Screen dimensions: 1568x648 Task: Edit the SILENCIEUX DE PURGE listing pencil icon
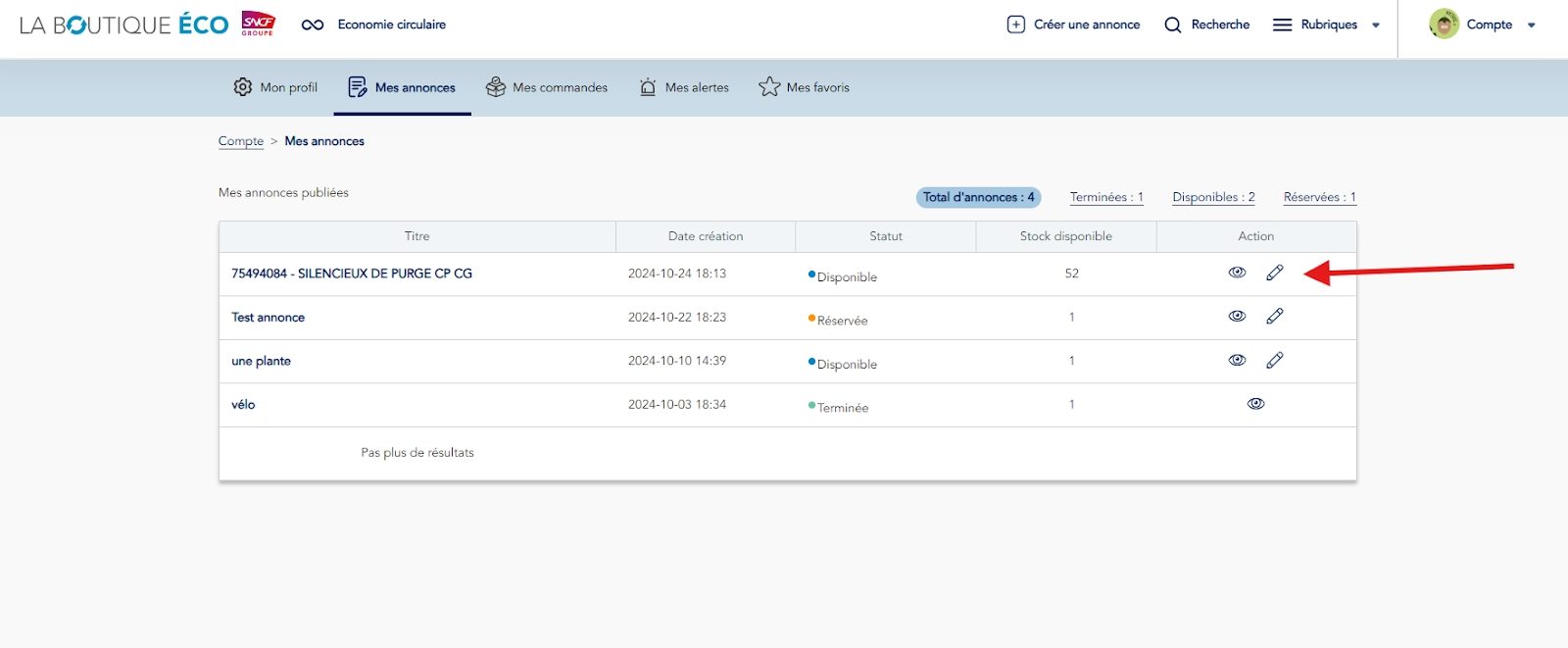(x=1274, y=273)
